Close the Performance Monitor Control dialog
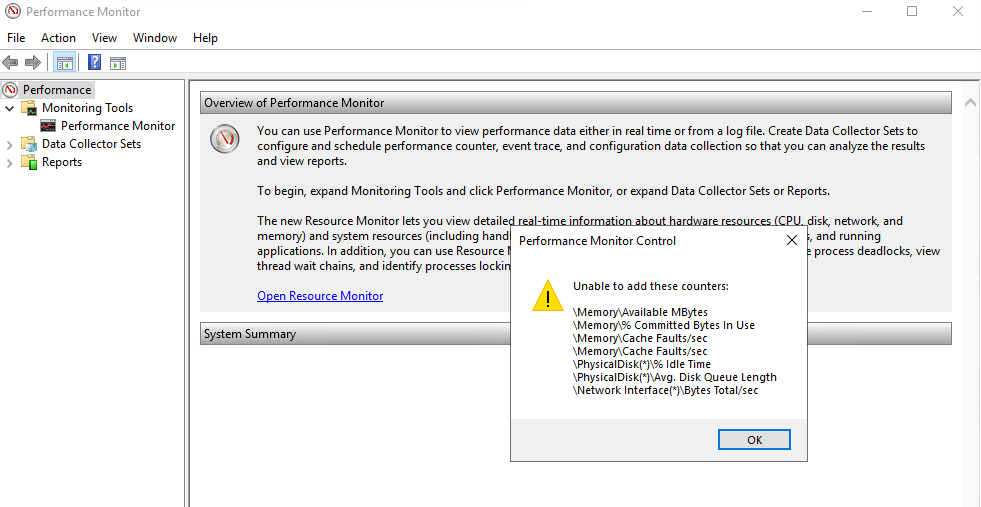 click(x=792, y=240)
